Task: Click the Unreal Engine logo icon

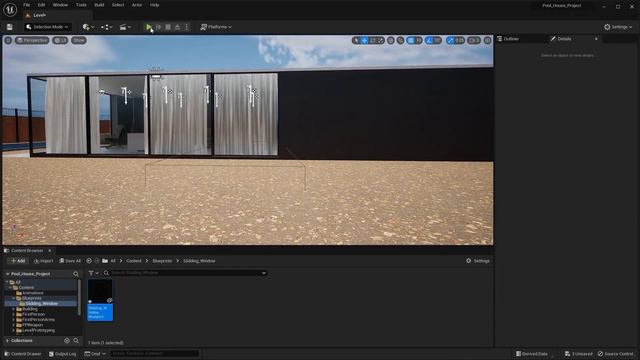Action: [10, 9]
